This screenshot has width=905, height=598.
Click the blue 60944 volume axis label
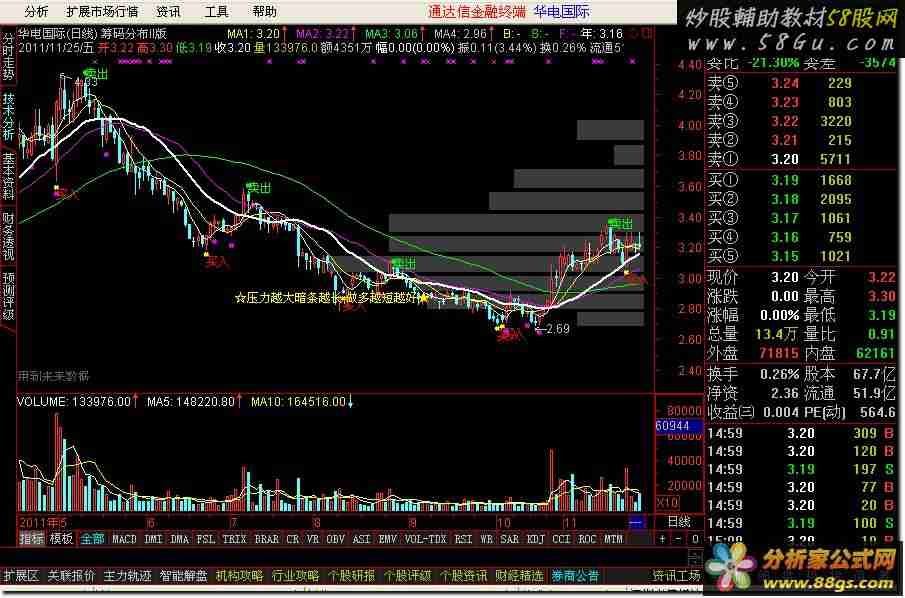click(x=679, y=426)
